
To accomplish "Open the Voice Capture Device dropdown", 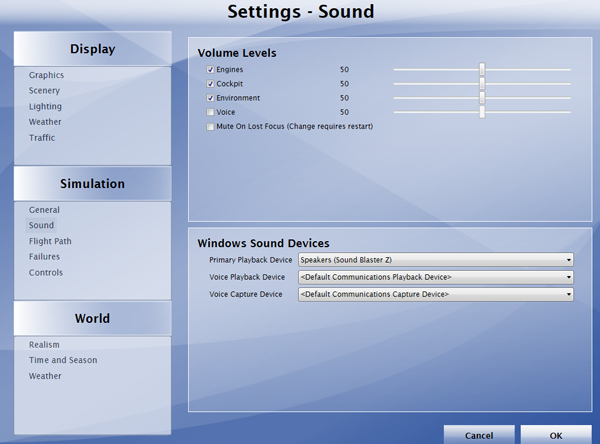I will (x=436, y=294).
